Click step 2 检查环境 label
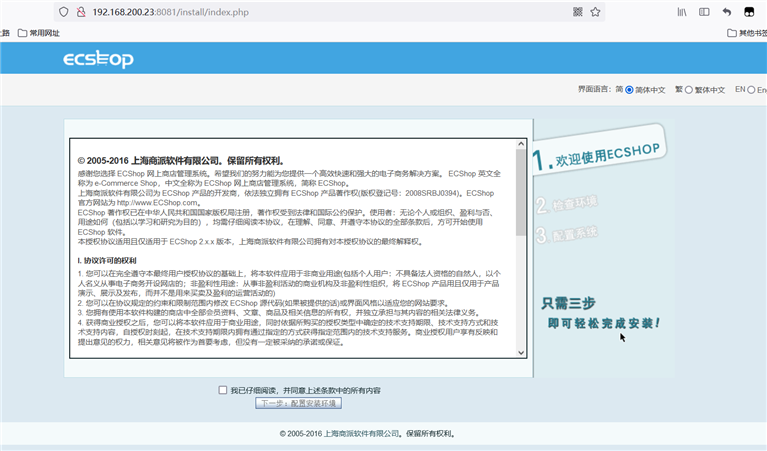 (566, 203)
